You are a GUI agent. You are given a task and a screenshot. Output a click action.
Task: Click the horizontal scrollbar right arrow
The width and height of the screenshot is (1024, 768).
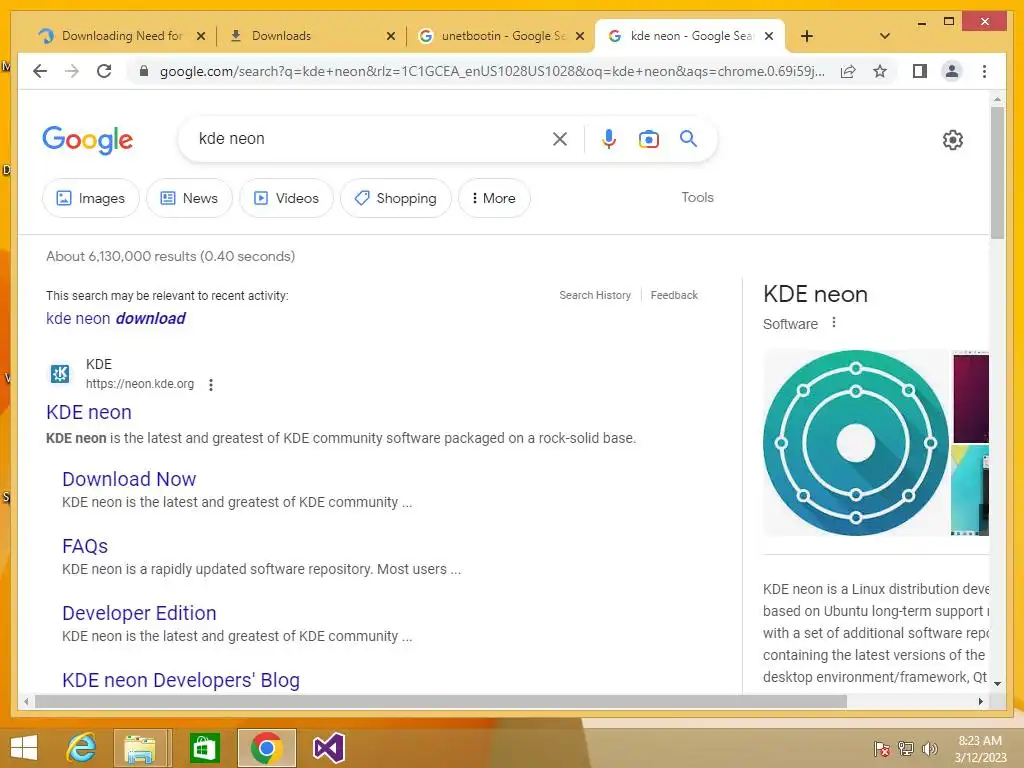coord(980,701)
